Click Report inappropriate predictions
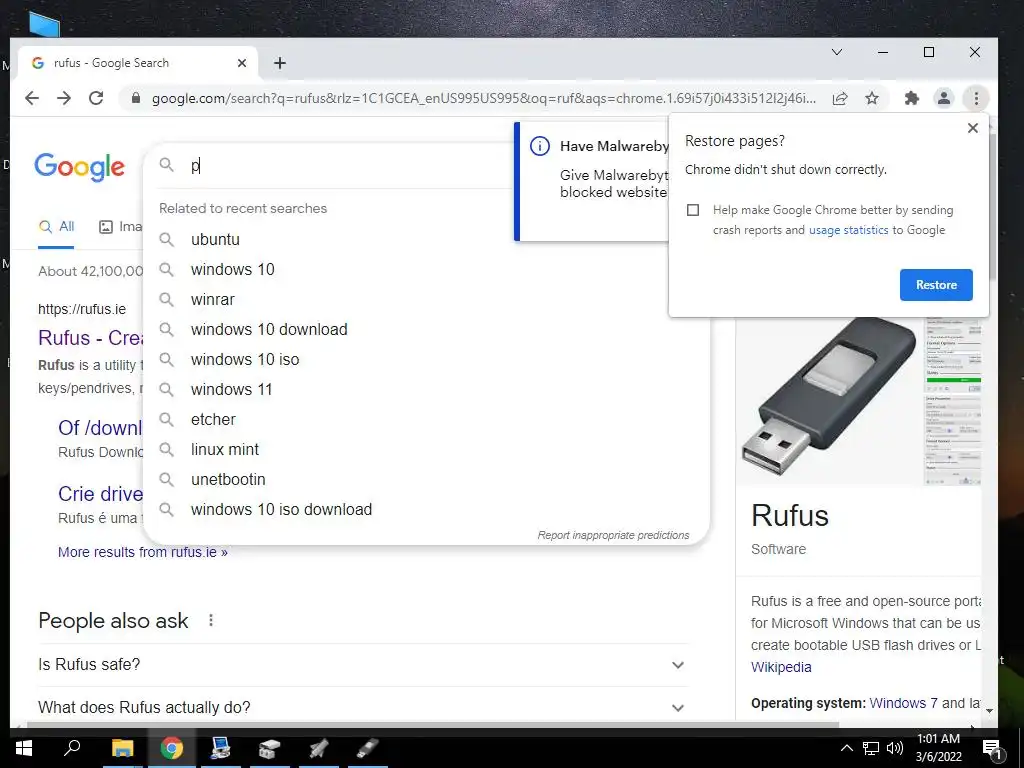Image resolution: width=1024 pixels, height=768 pixels. coord(613,536)
